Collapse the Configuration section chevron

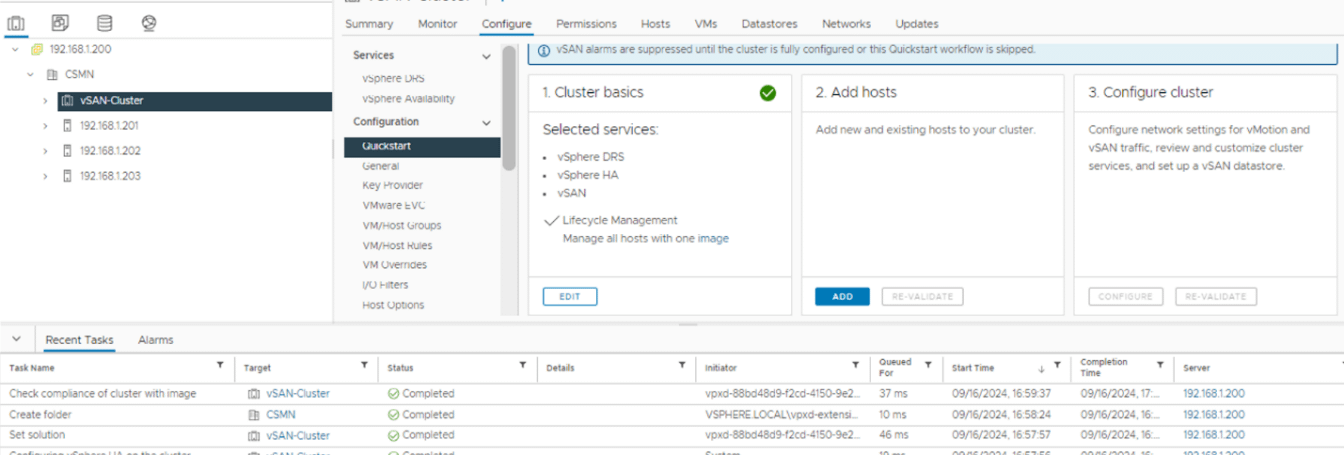click(x=487, y=123)
